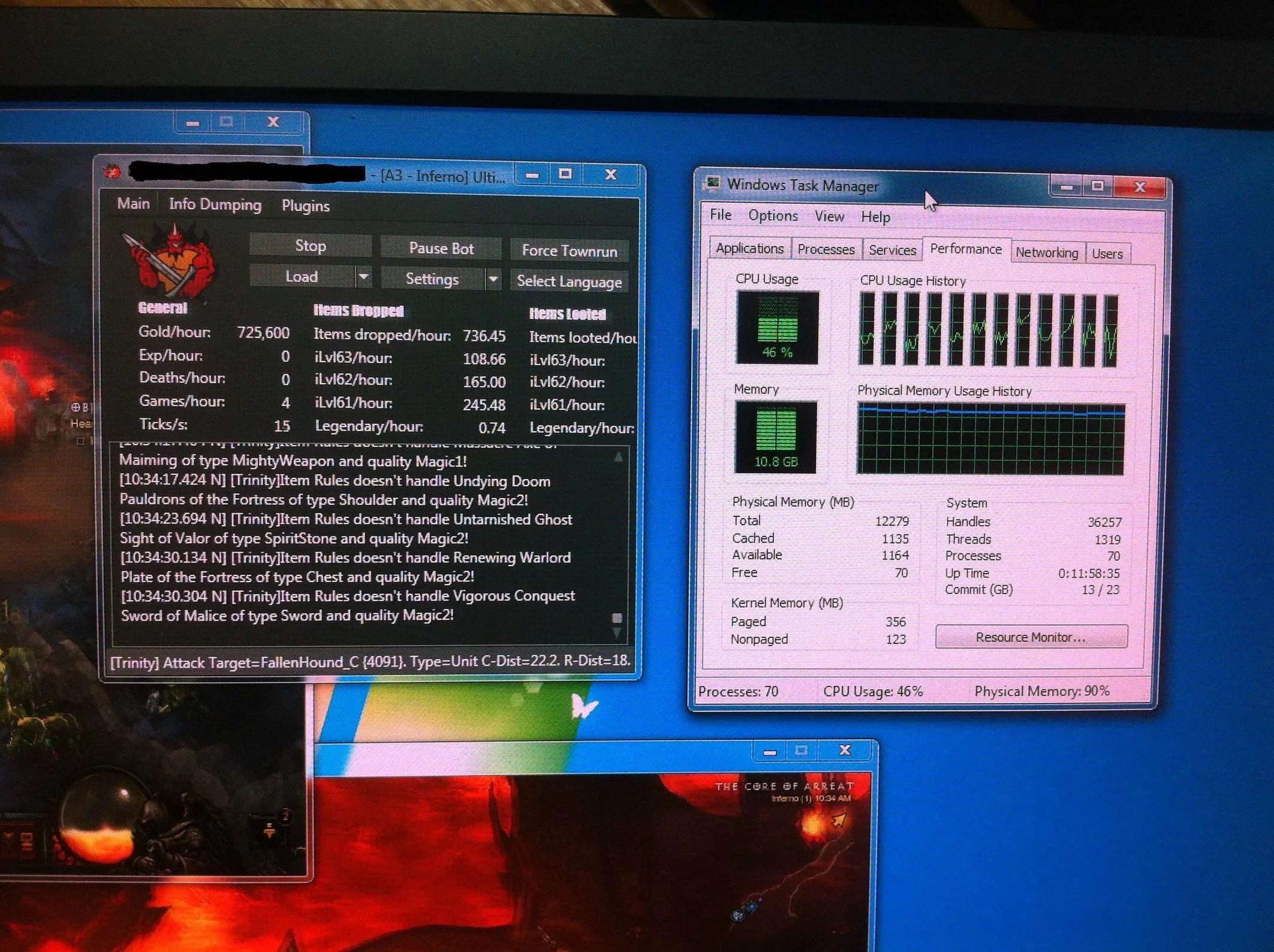Maximize the bot window
The image size is (1274, 952).
pos(565,174)
